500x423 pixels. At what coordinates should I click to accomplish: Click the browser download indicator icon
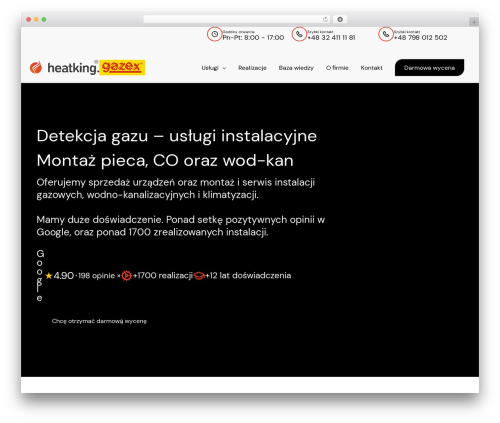click(340, 20)
